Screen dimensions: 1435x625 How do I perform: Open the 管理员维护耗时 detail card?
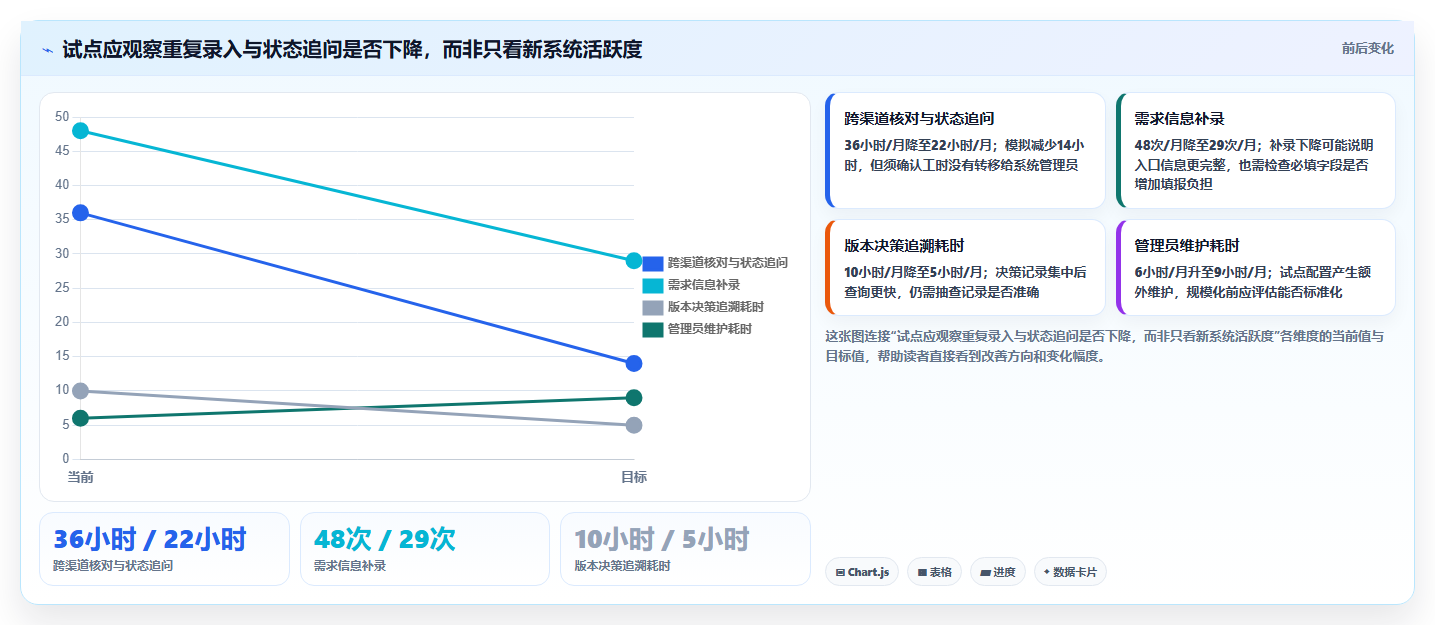coord(1255,268)
